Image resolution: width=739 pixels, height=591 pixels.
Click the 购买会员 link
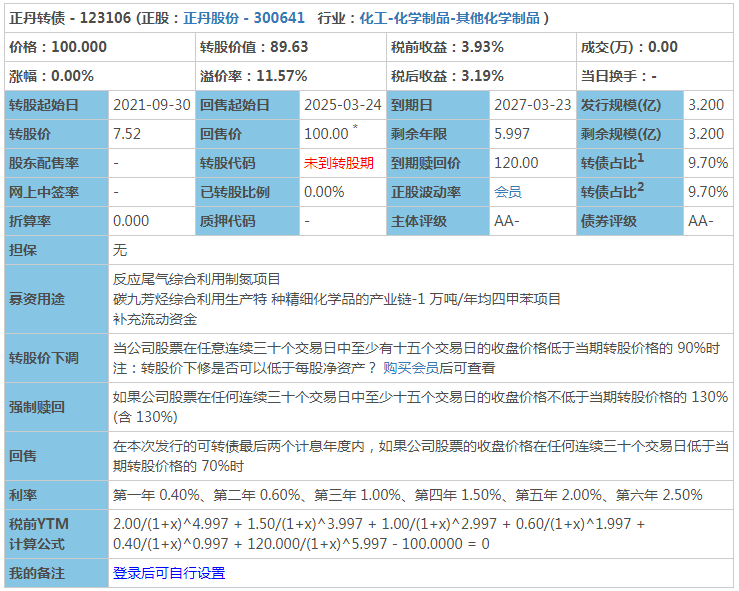pyautogui.click(x=410, y=368)
